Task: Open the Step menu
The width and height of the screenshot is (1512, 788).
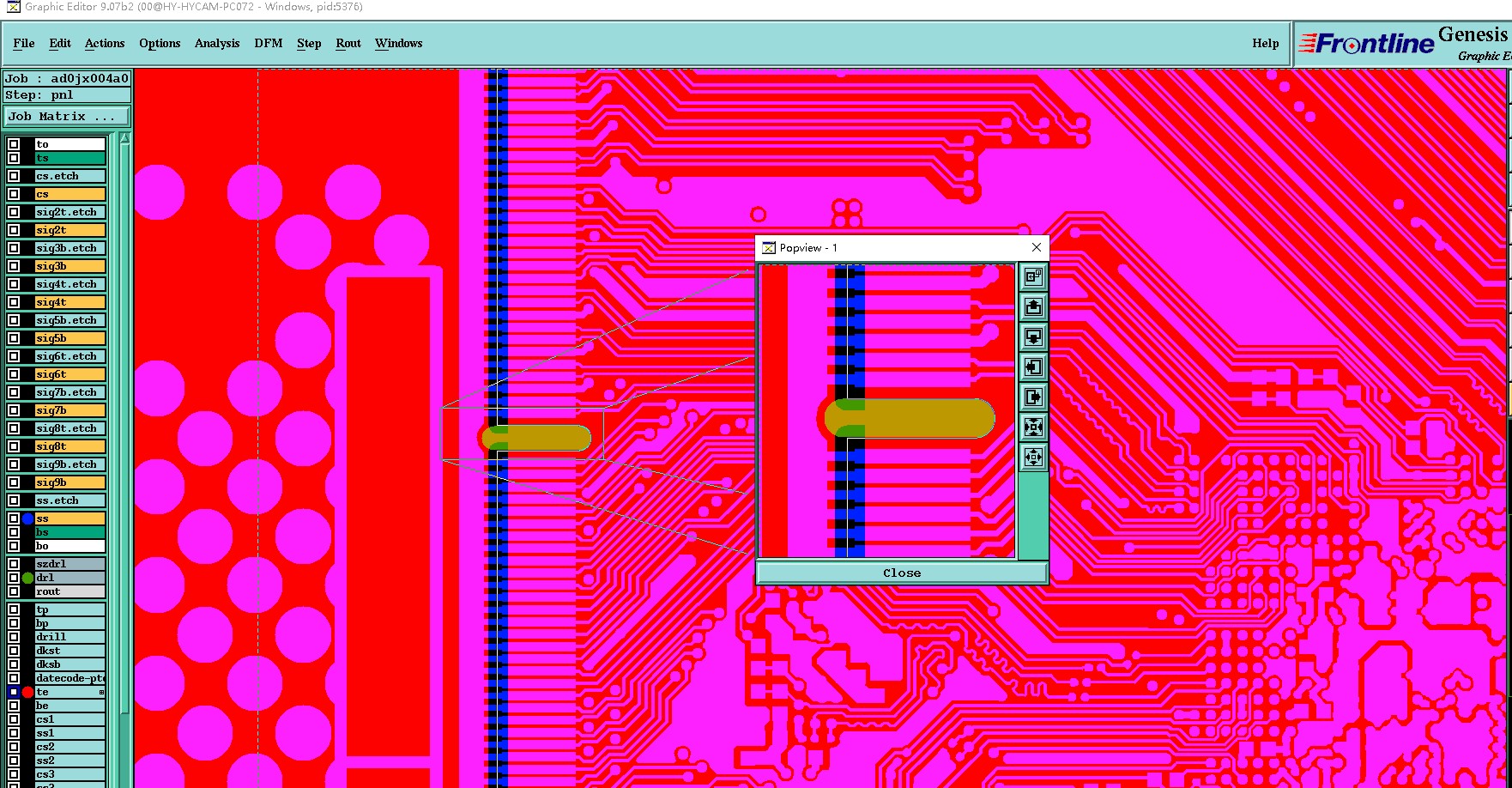Action: (309, 43)
